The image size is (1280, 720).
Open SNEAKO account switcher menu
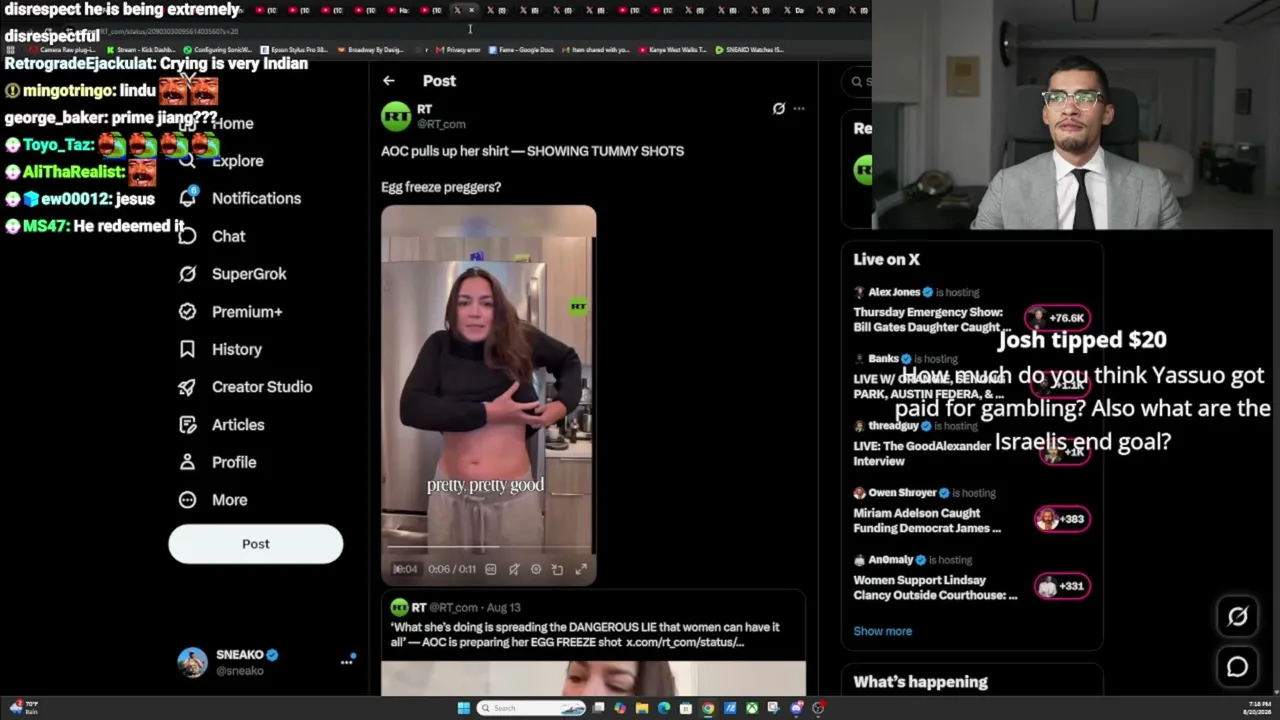tap(346, 662)
